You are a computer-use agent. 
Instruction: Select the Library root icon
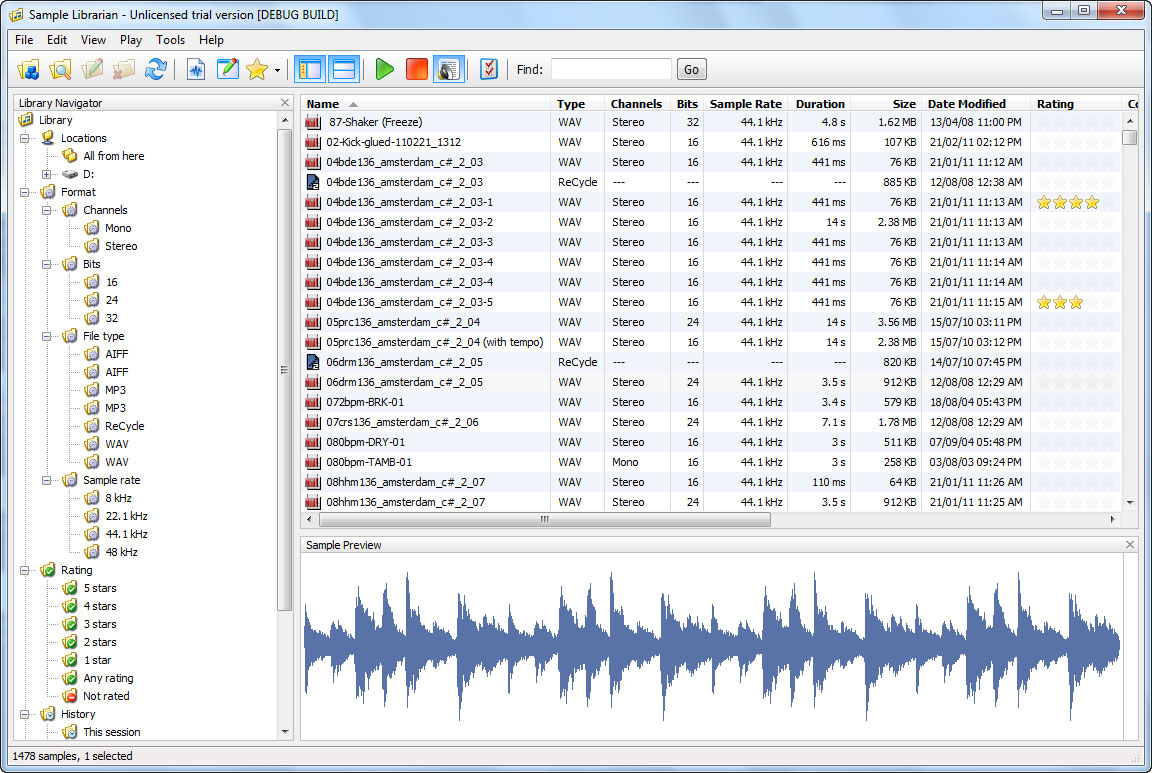click(x=26, y=120)
